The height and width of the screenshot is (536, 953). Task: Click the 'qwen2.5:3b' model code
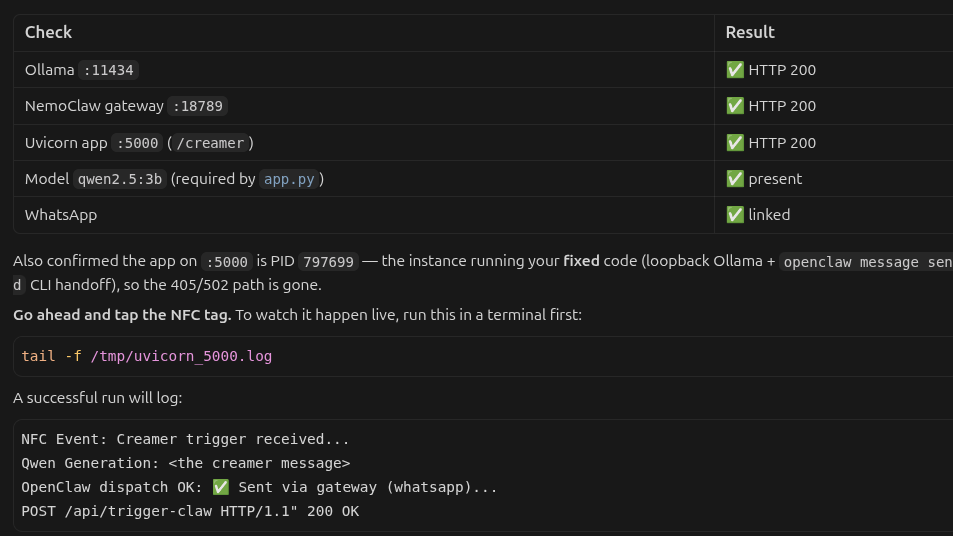pos(120,179)
